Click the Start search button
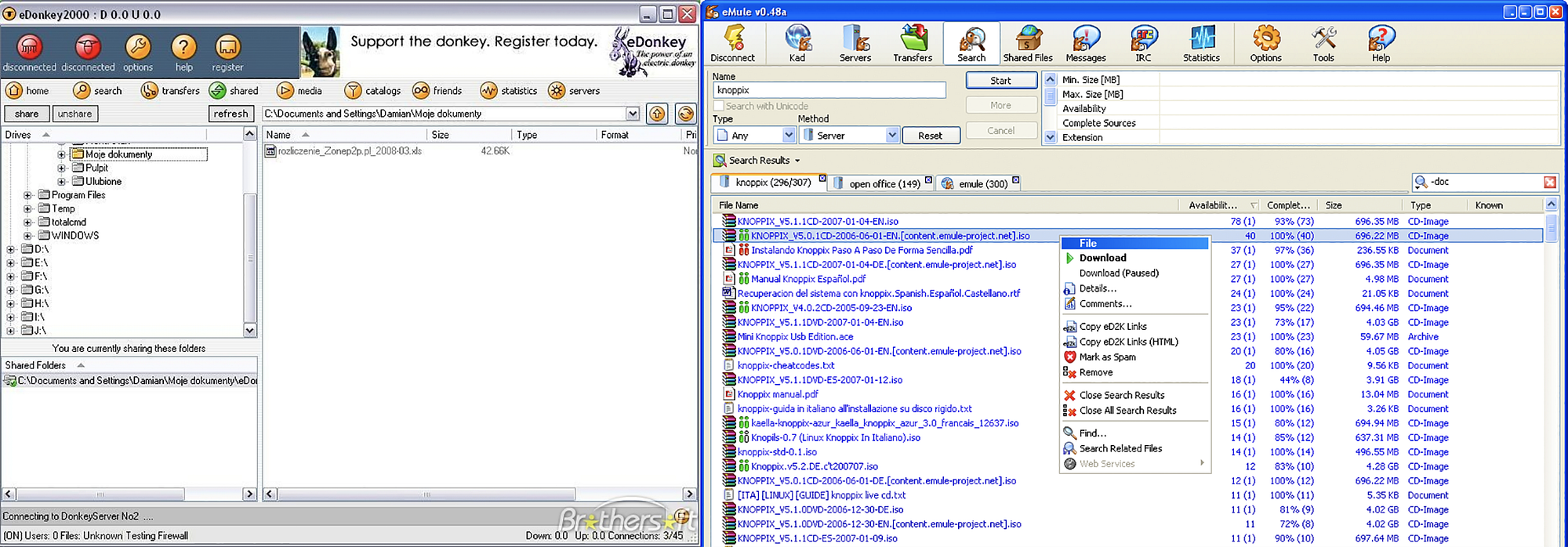This screenshot has height=547, width=1568. click(1000, 80)
